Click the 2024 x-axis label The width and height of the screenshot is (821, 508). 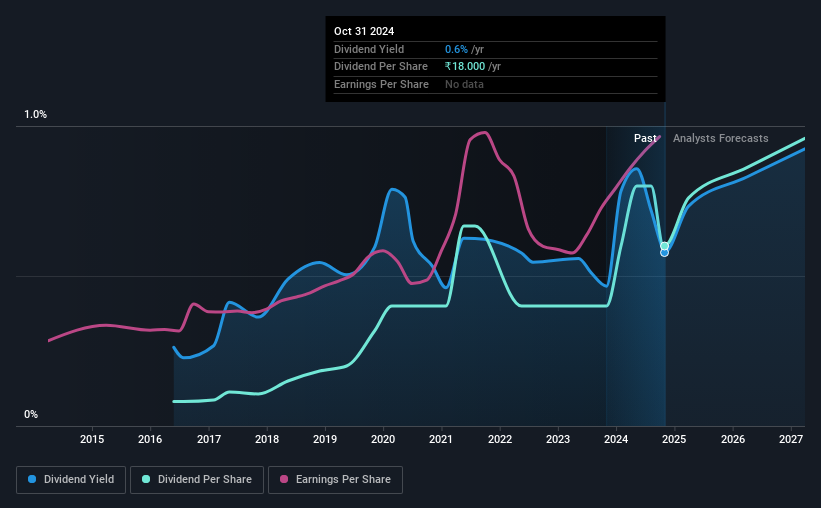(x=616, y=439)
